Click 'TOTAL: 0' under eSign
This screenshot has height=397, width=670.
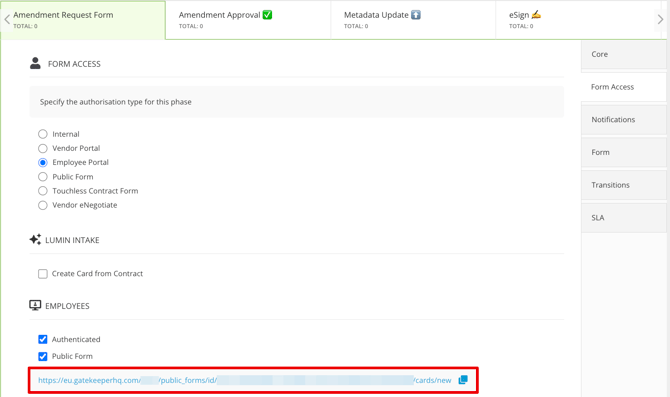pos(521,26)
